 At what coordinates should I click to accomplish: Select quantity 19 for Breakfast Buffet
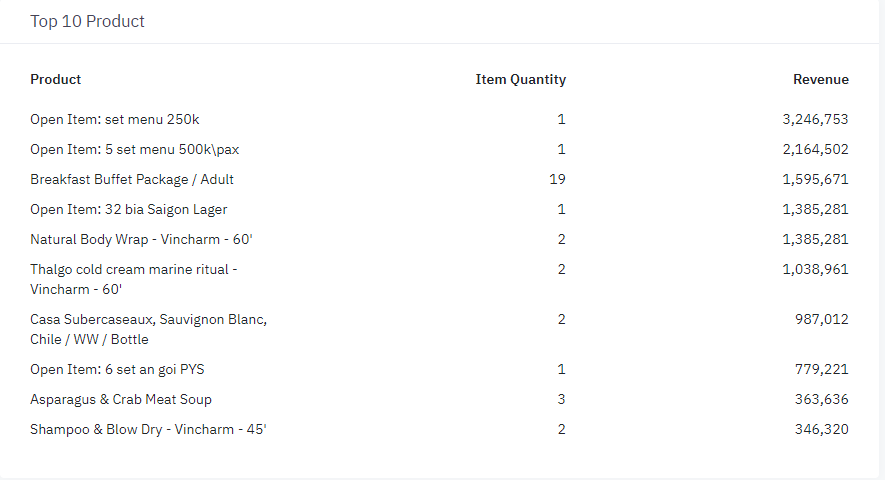point(557,179)
